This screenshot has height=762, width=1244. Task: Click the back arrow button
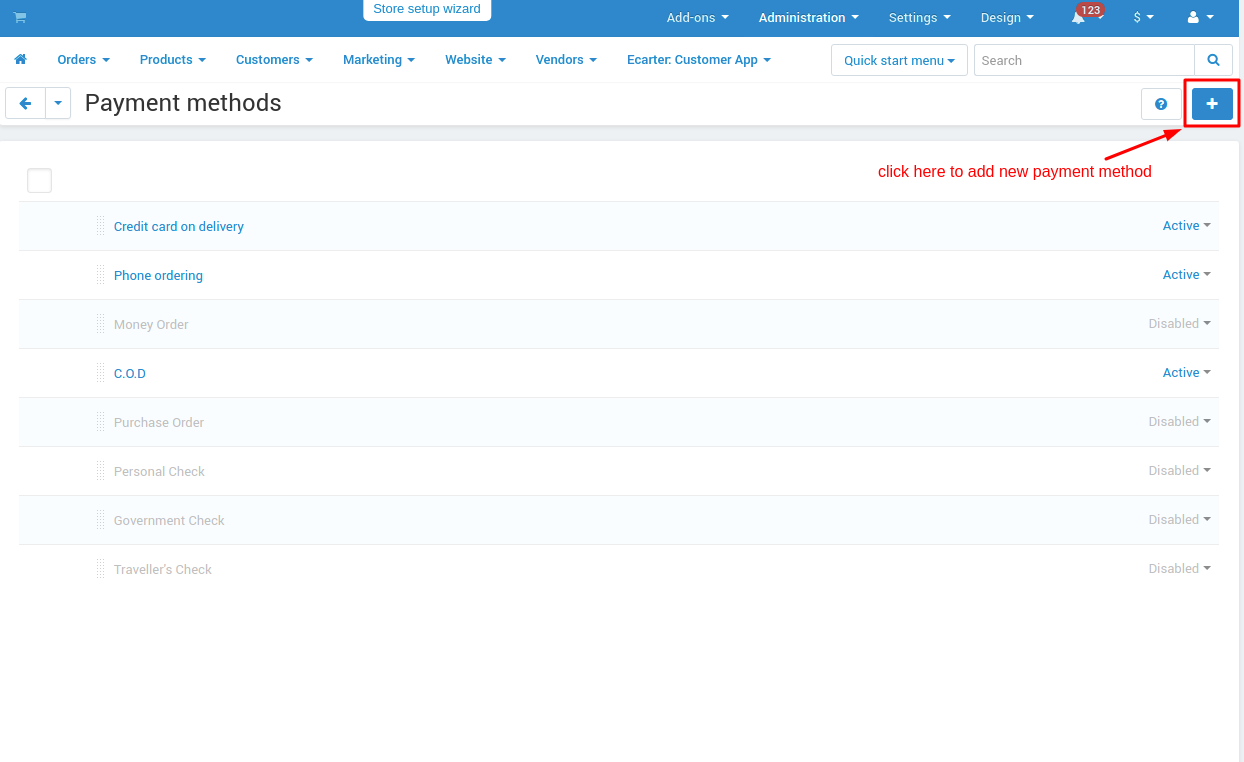[x=25, y=103]
